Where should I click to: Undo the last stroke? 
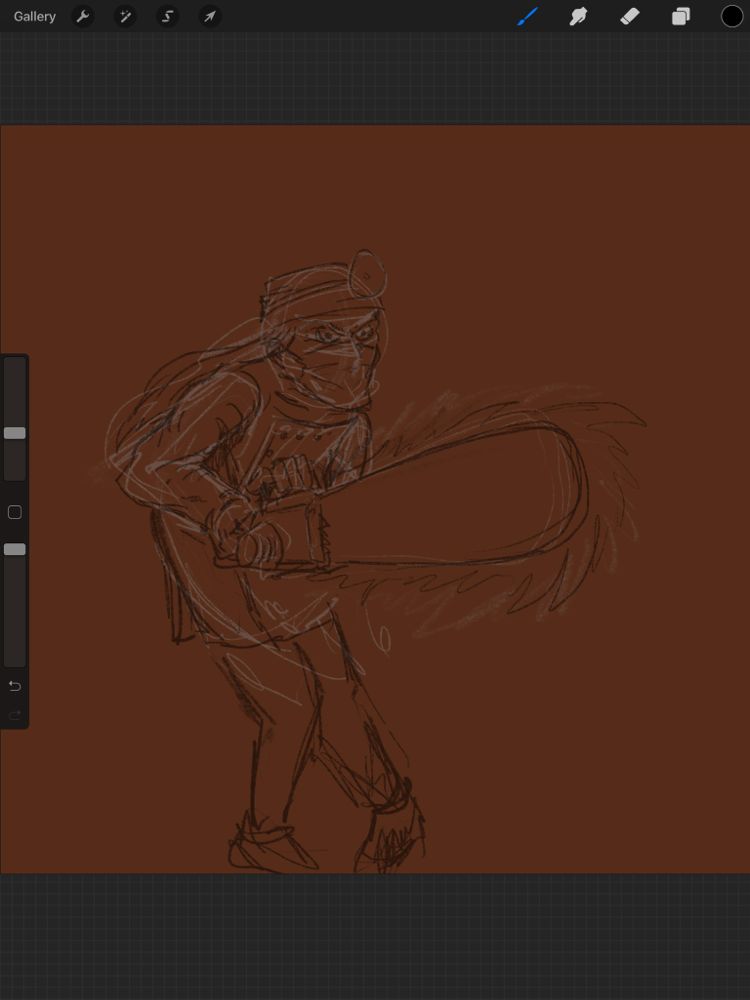pyautogui.click(x=15, y=686)
